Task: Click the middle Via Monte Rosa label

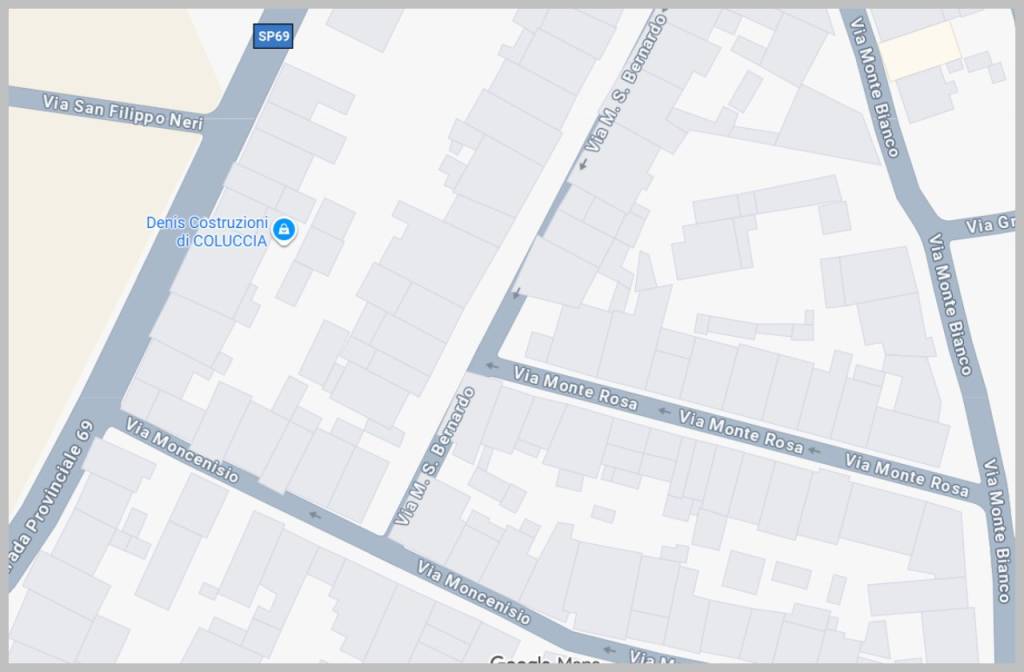Action: 741,432
